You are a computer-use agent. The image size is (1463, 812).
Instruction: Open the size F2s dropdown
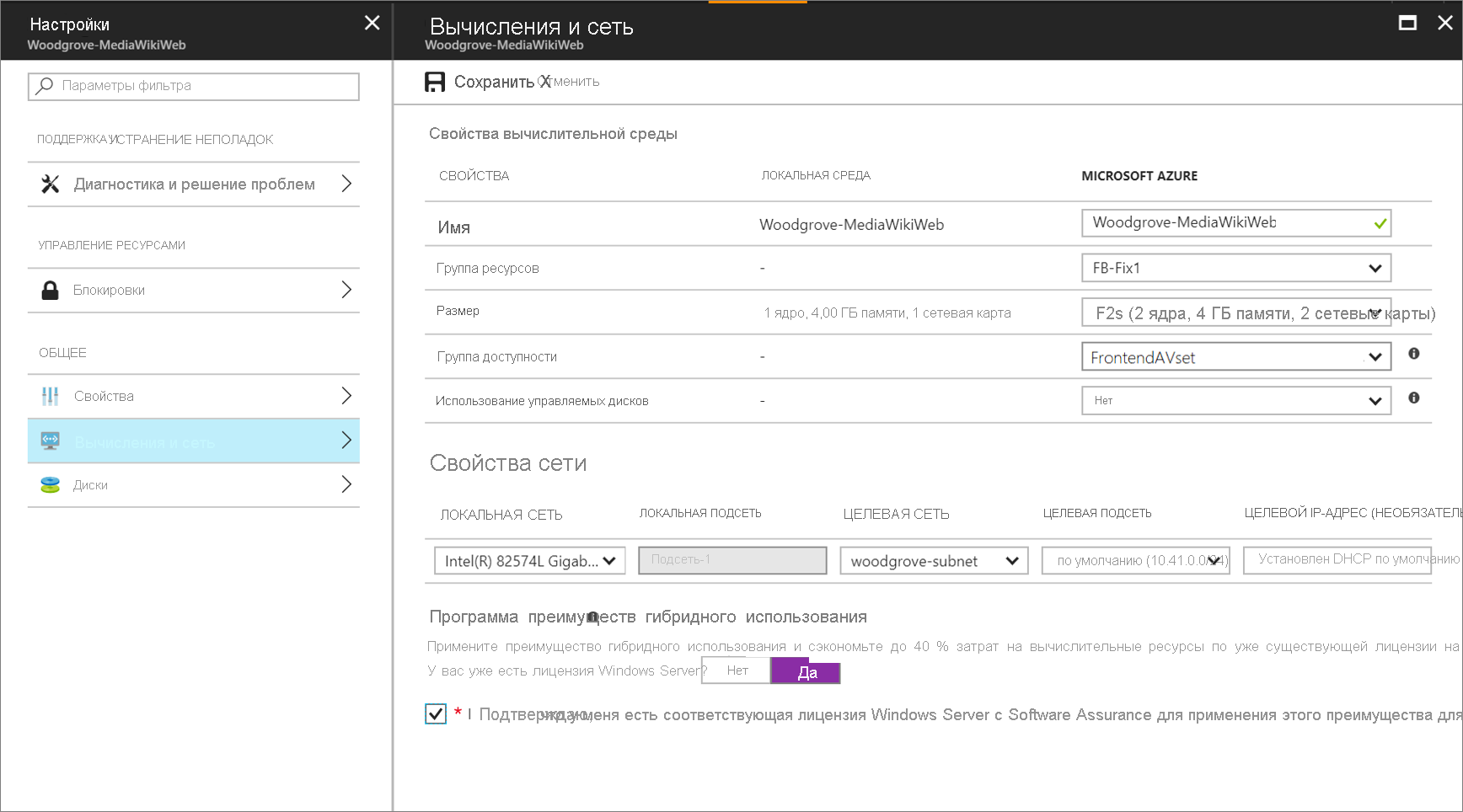click(x=1236, y=313)
